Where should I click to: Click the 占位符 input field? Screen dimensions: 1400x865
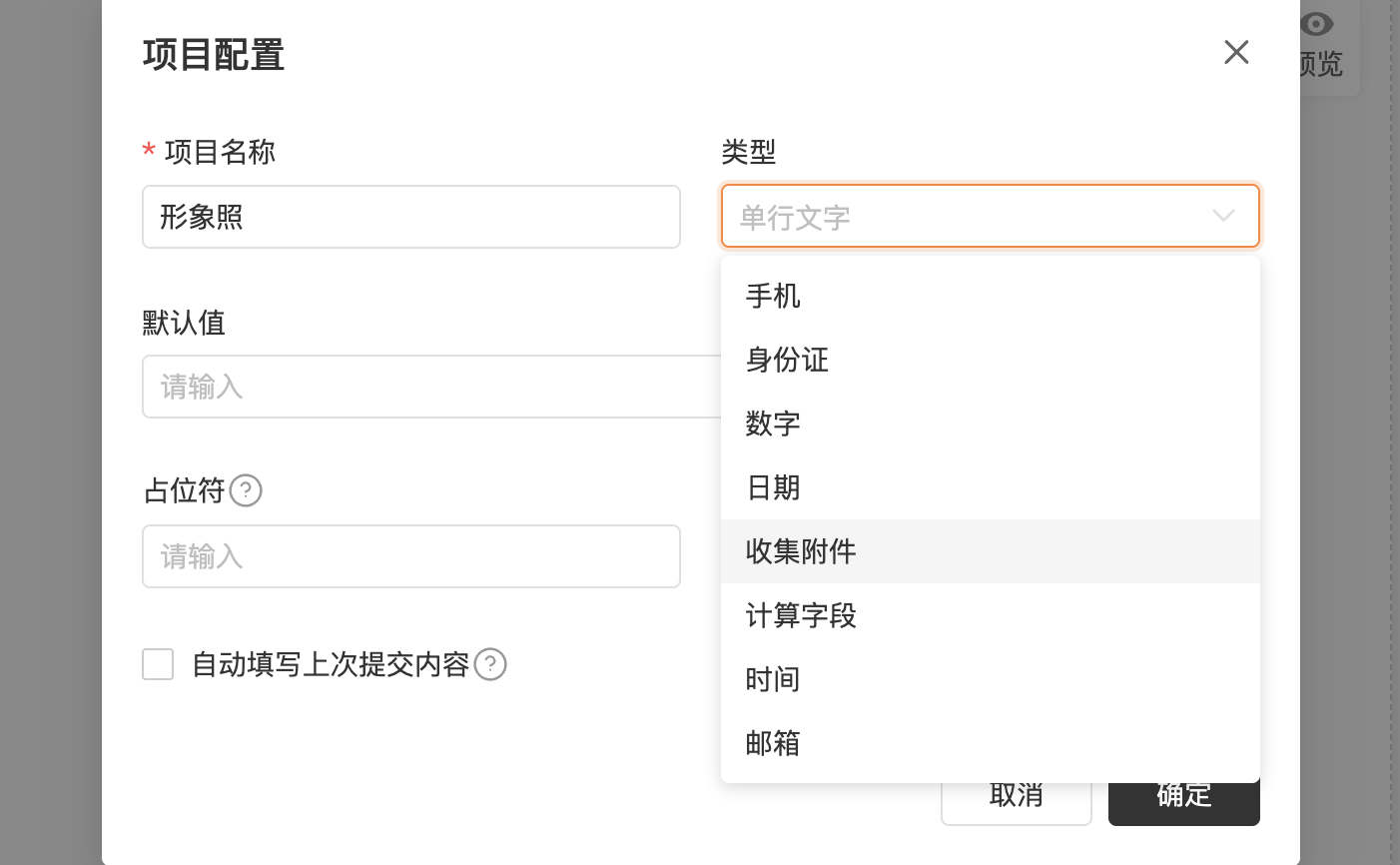[411, 556]
